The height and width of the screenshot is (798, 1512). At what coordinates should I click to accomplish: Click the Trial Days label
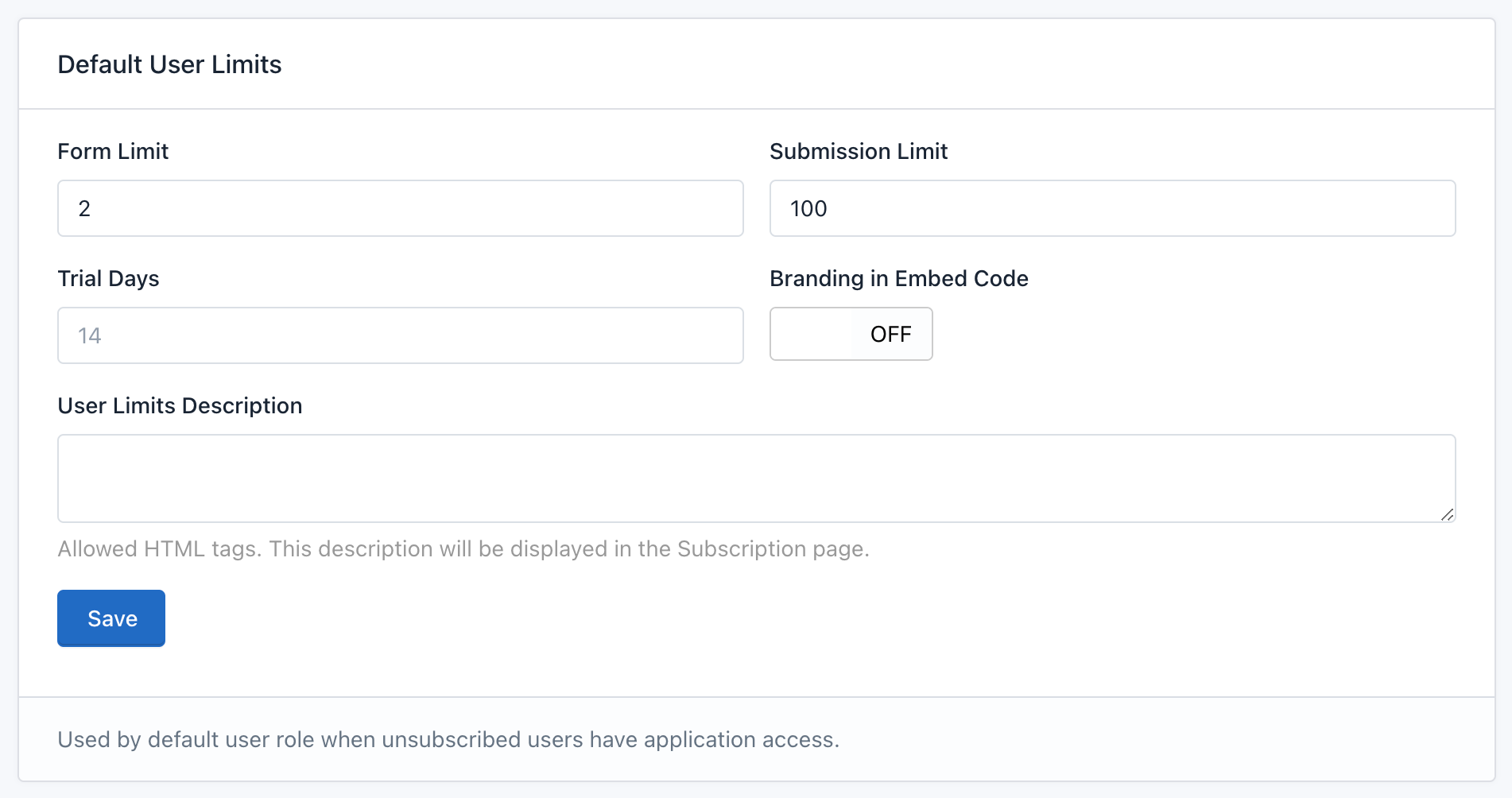(108, 278)
